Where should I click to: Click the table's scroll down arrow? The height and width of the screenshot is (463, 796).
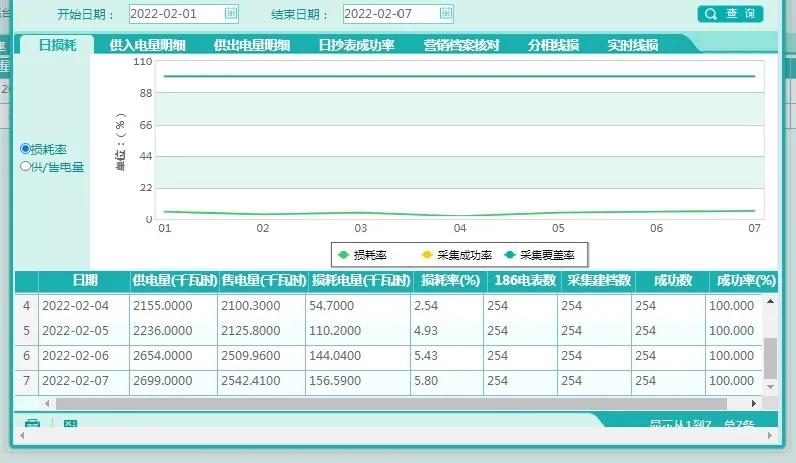[x=770, y=387]
